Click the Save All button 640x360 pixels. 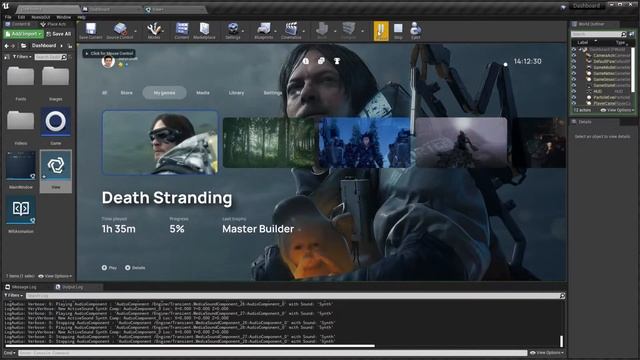(59, 34)
